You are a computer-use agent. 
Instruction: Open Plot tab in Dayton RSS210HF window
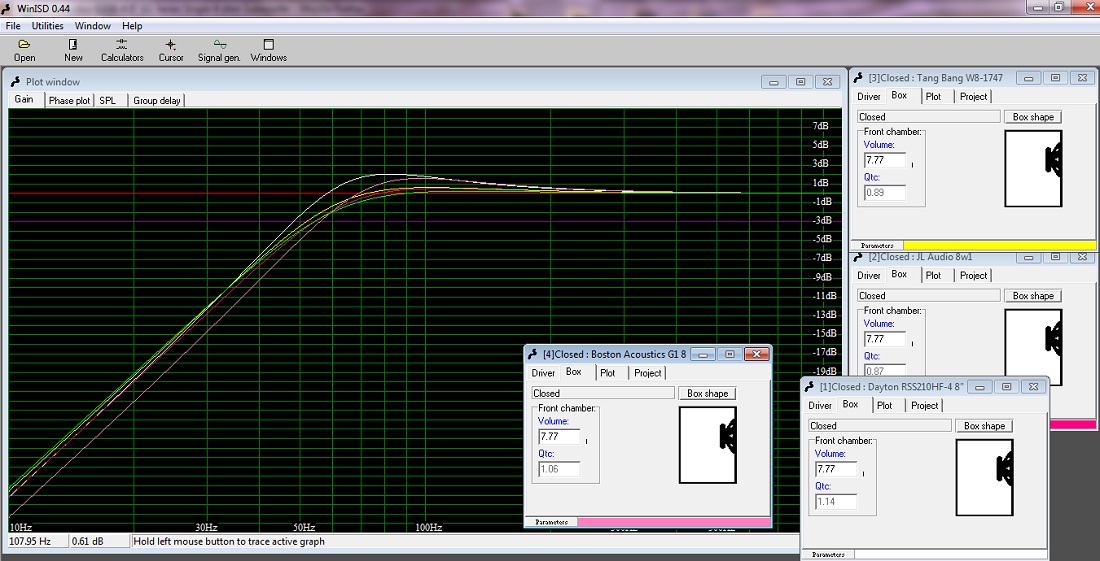[x=885, y=405]
